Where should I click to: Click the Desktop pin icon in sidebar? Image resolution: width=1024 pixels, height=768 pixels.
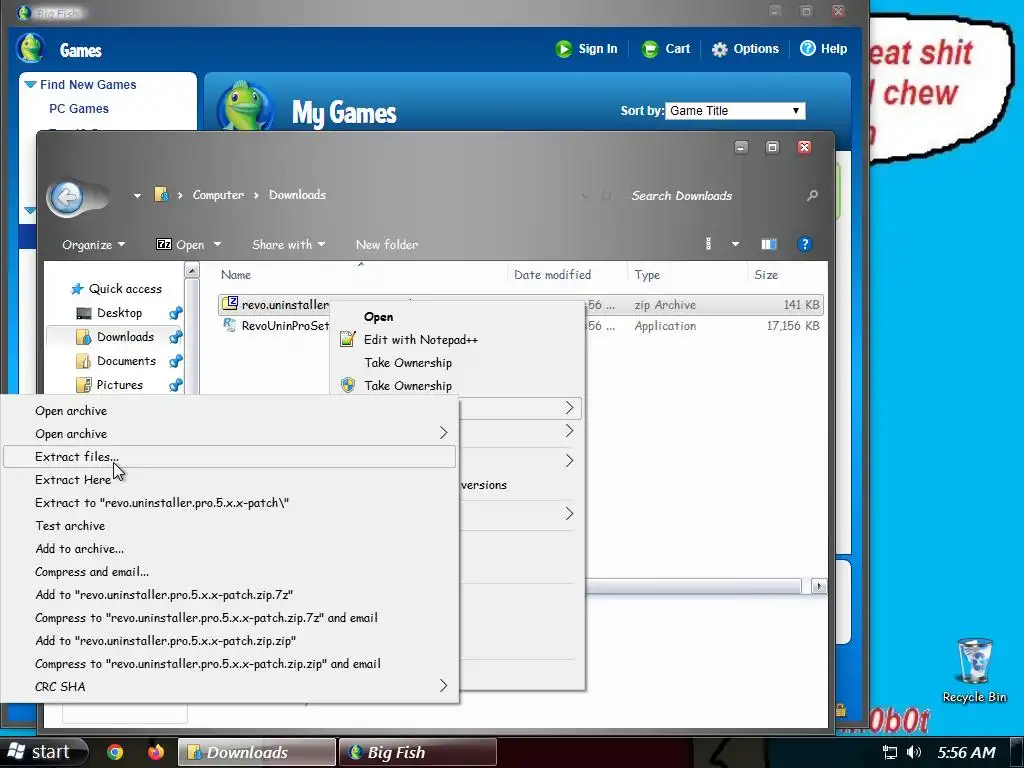click(176, 313)
